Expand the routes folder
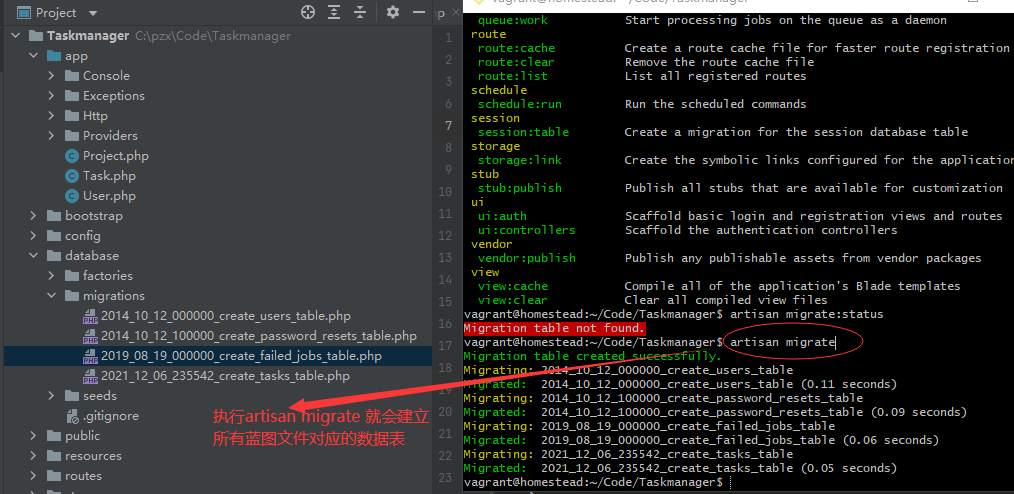The width and height of the screenshot is (1014, 494). pyautogui.click(x=33, y=476)
